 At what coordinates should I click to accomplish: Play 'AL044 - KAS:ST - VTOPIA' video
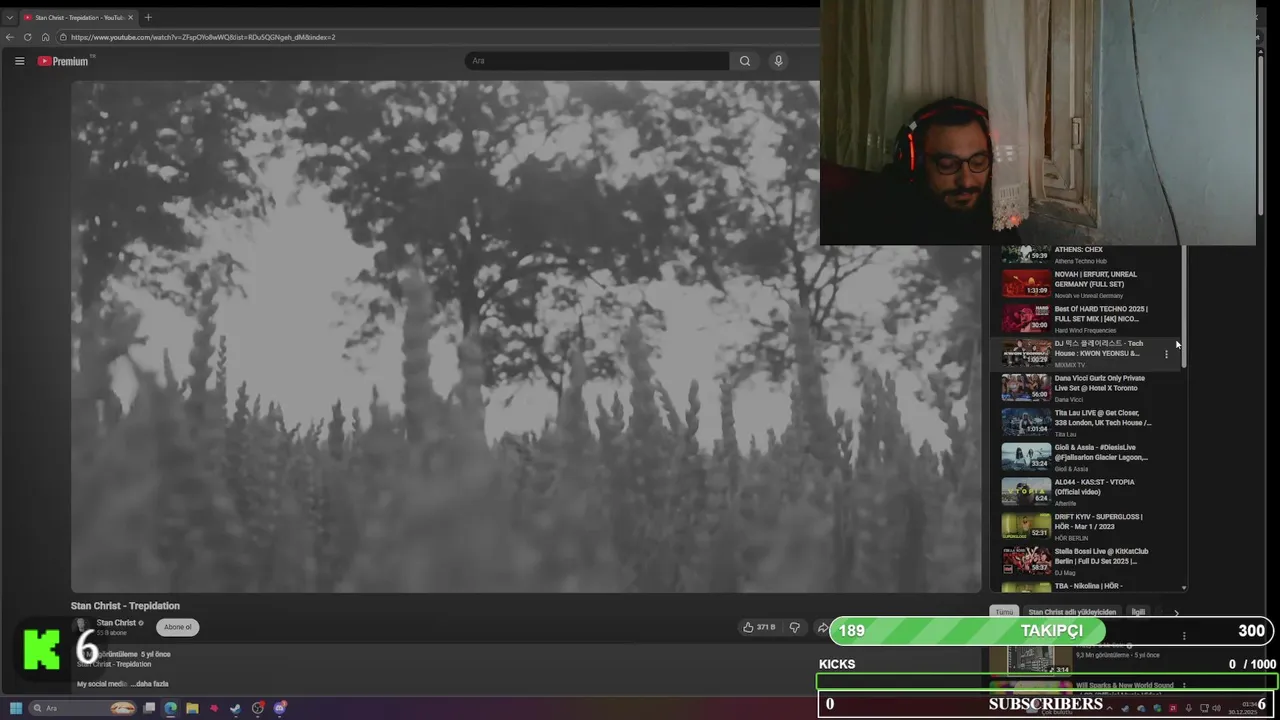click(x=1094, y=487)
